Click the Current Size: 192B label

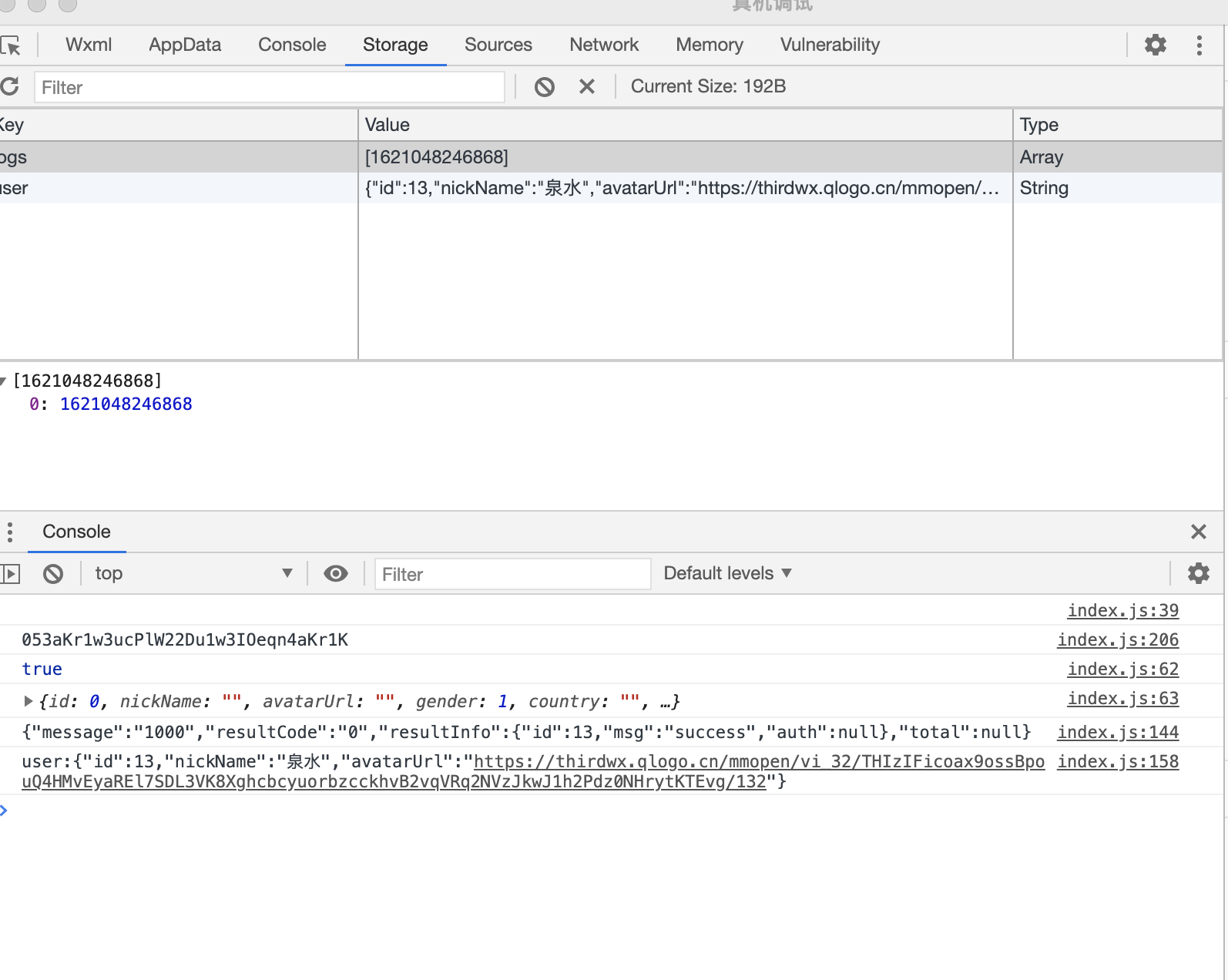click(x=708, y=86)
